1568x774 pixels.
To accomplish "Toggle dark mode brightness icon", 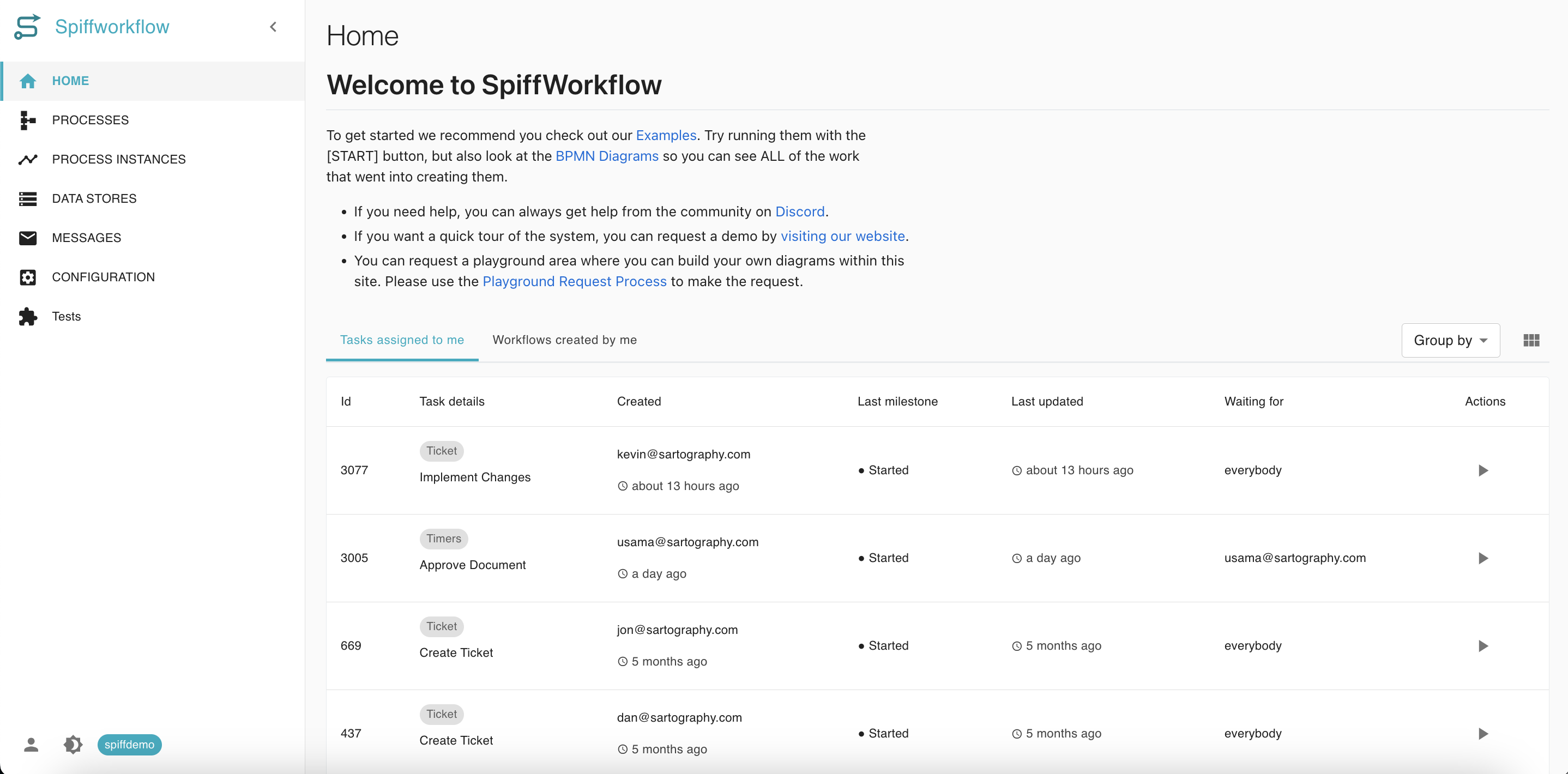I will tap(73, 744).
